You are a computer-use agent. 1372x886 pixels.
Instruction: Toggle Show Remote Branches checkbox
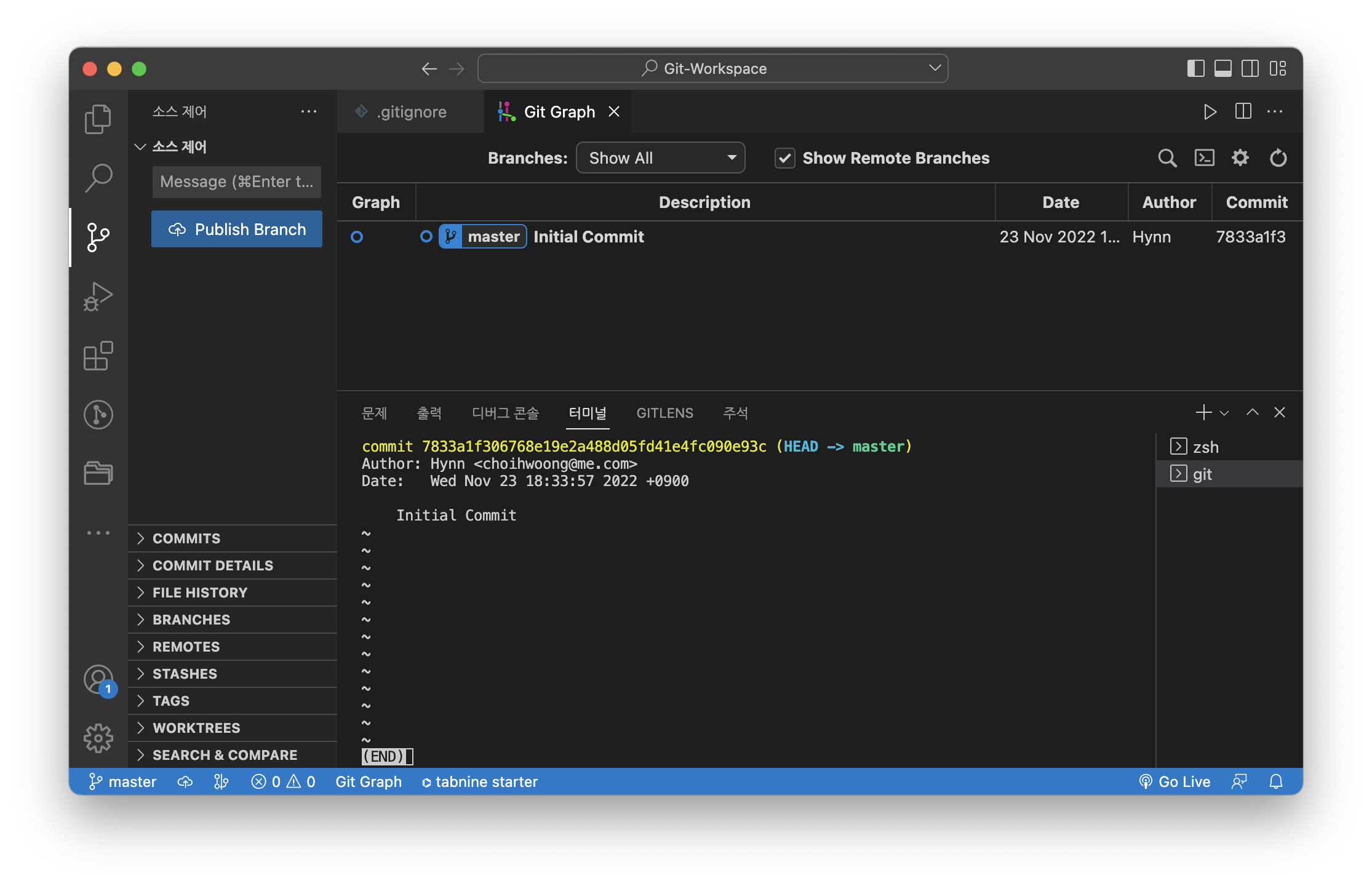(x=784, y=158)
